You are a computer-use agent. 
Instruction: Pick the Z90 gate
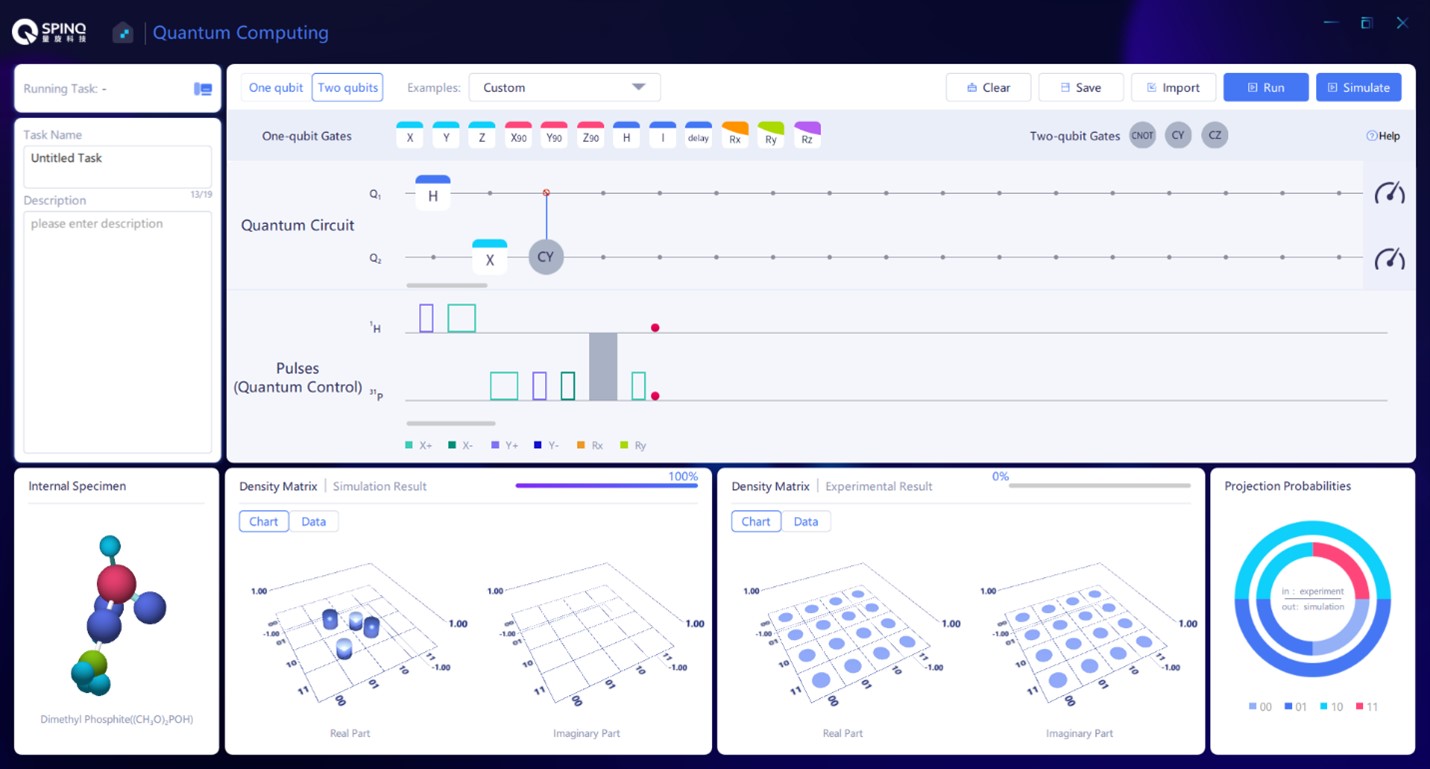click(590, 135)
